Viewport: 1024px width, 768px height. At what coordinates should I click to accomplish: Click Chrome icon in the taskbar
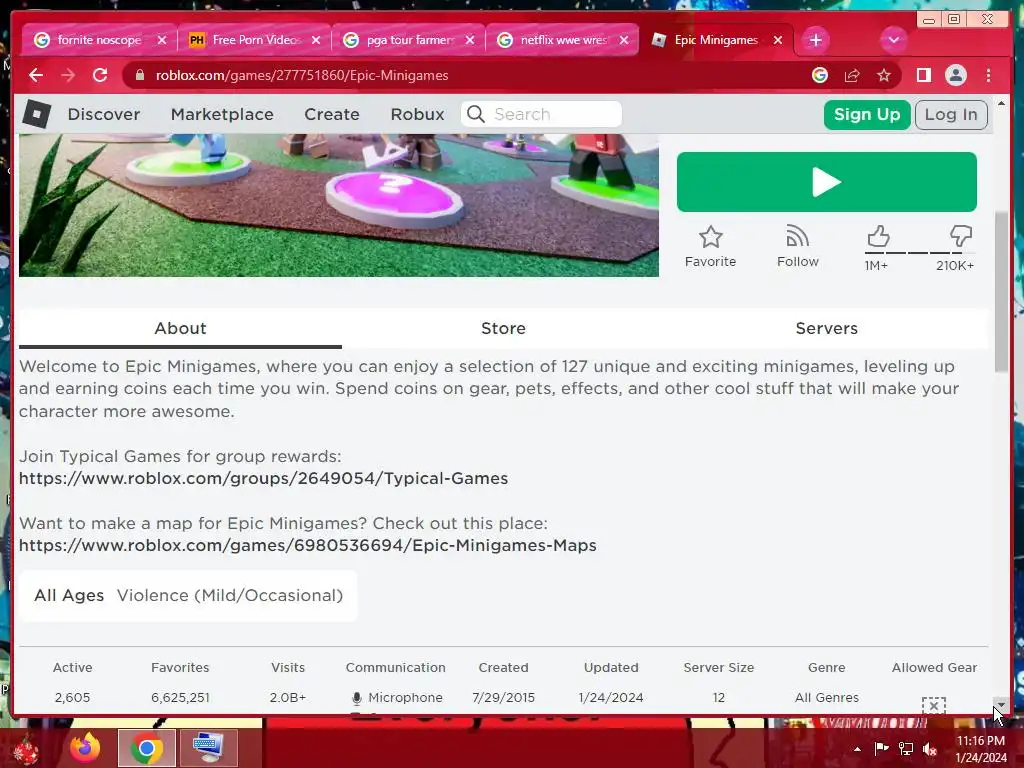pyautogui.click(x=147, y=748)
